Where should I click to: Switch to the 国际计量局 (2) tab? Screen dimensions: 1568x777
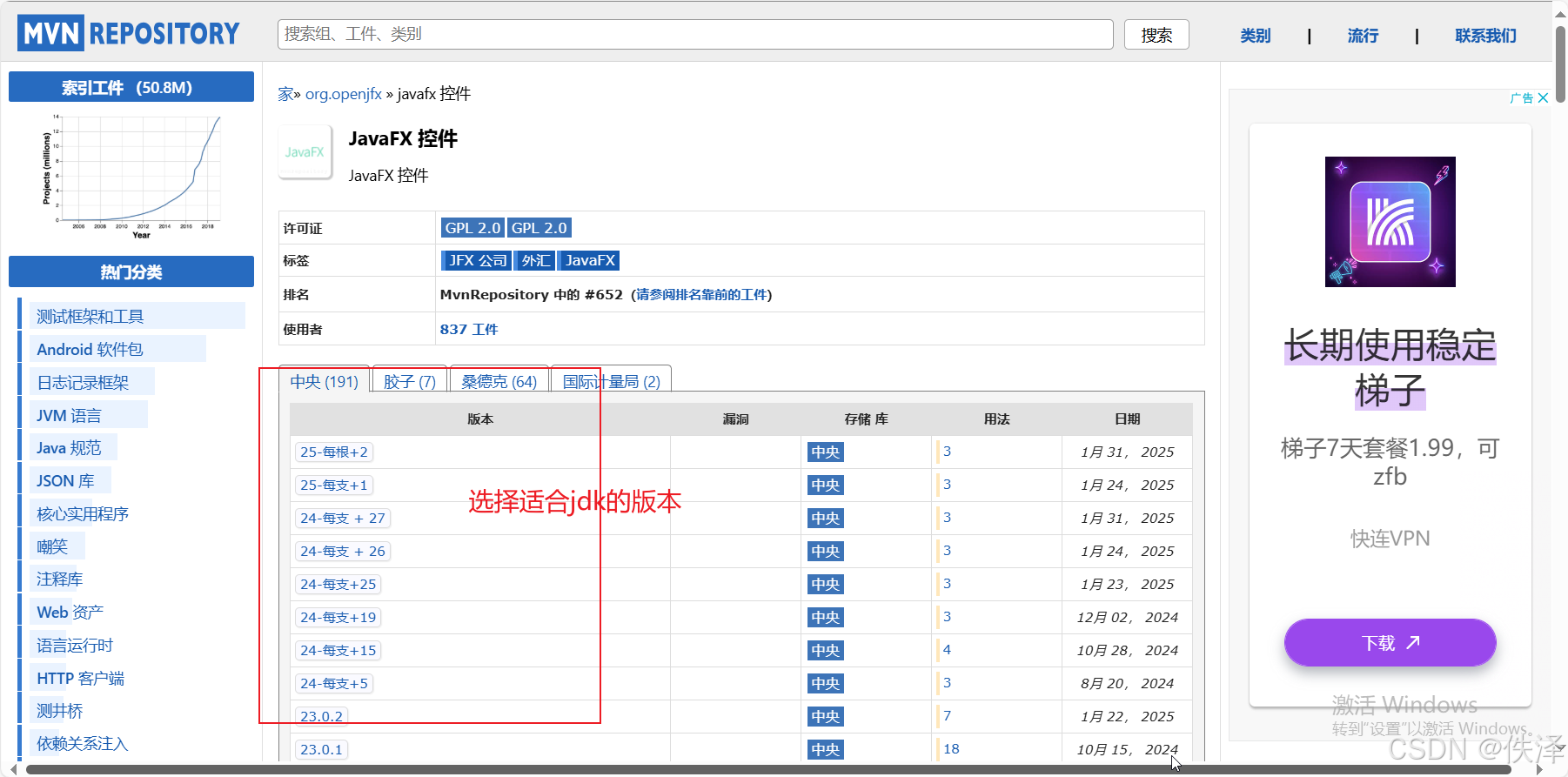pos(611,381)
